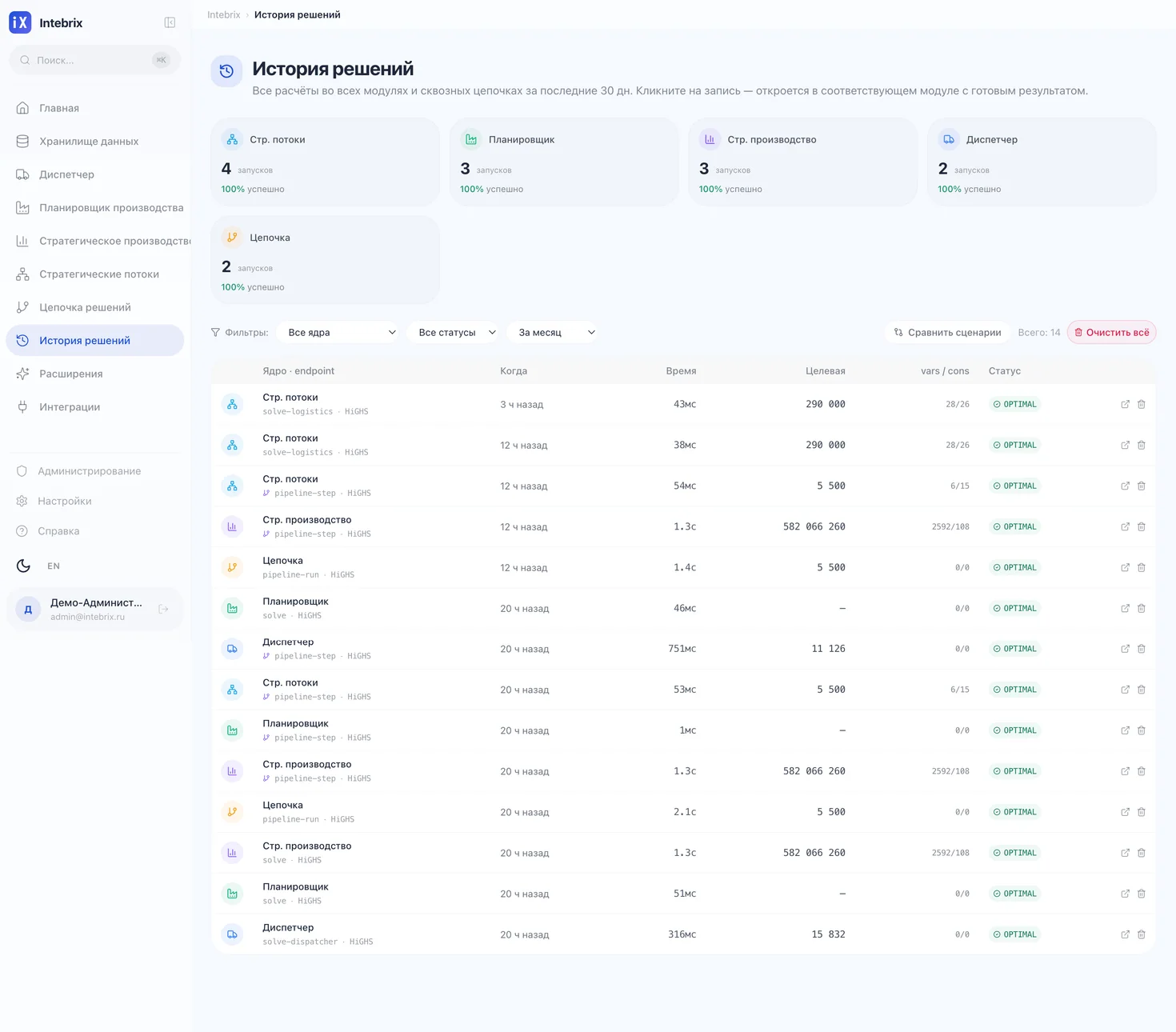Delete the Диспетчер 751мс record
Viewport: 1176px width, 1032px height.
coord(1142,649)
